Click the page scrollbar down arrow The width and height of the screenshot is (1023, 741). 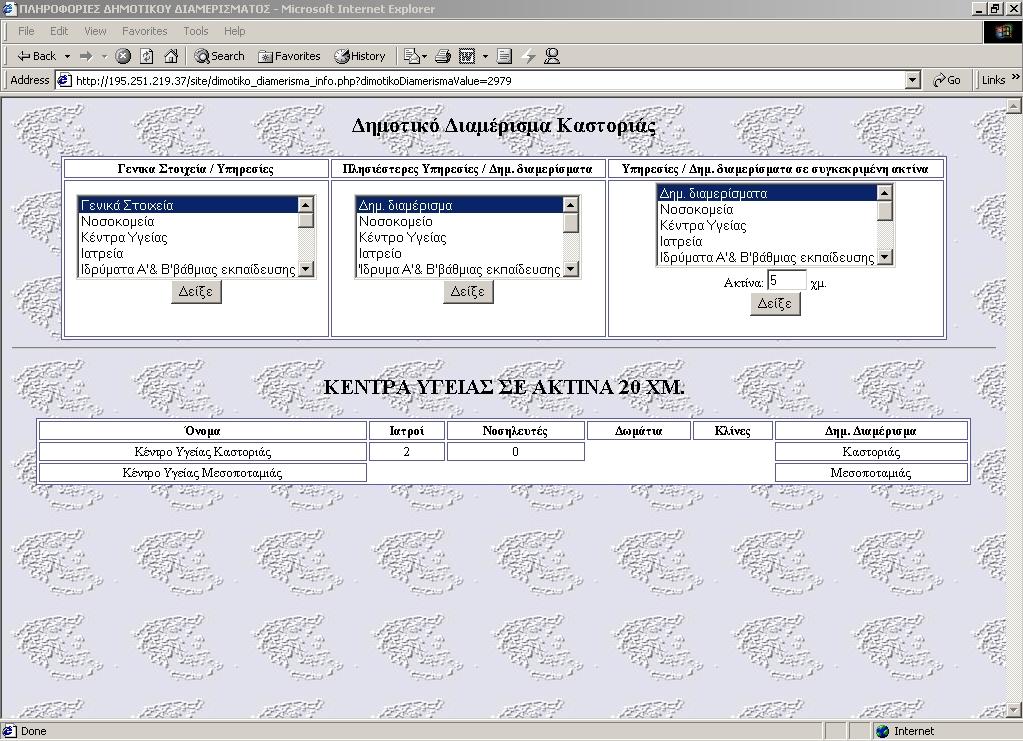coord(1014,710)
